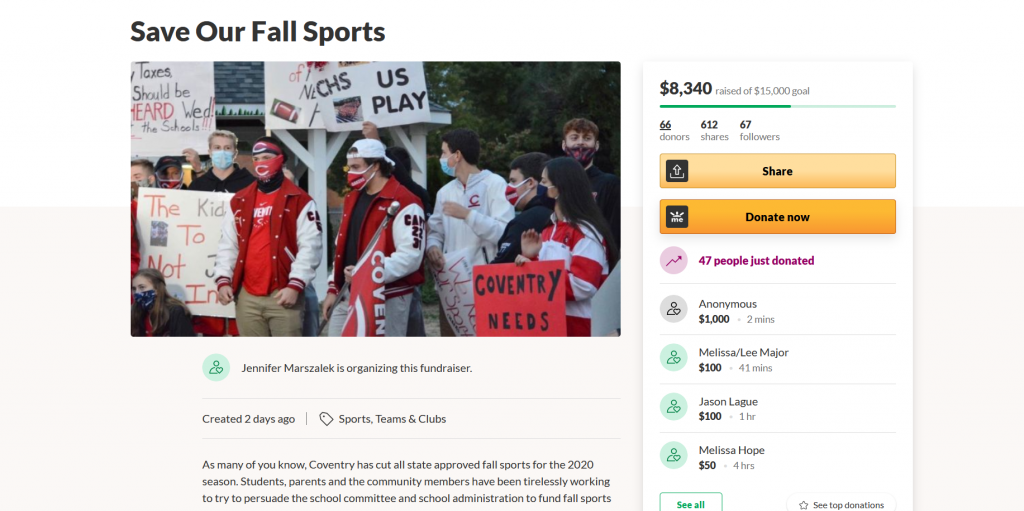This screenshot has height=511, width=1024.
Task: Click the category tag icon
Action: 326,419
